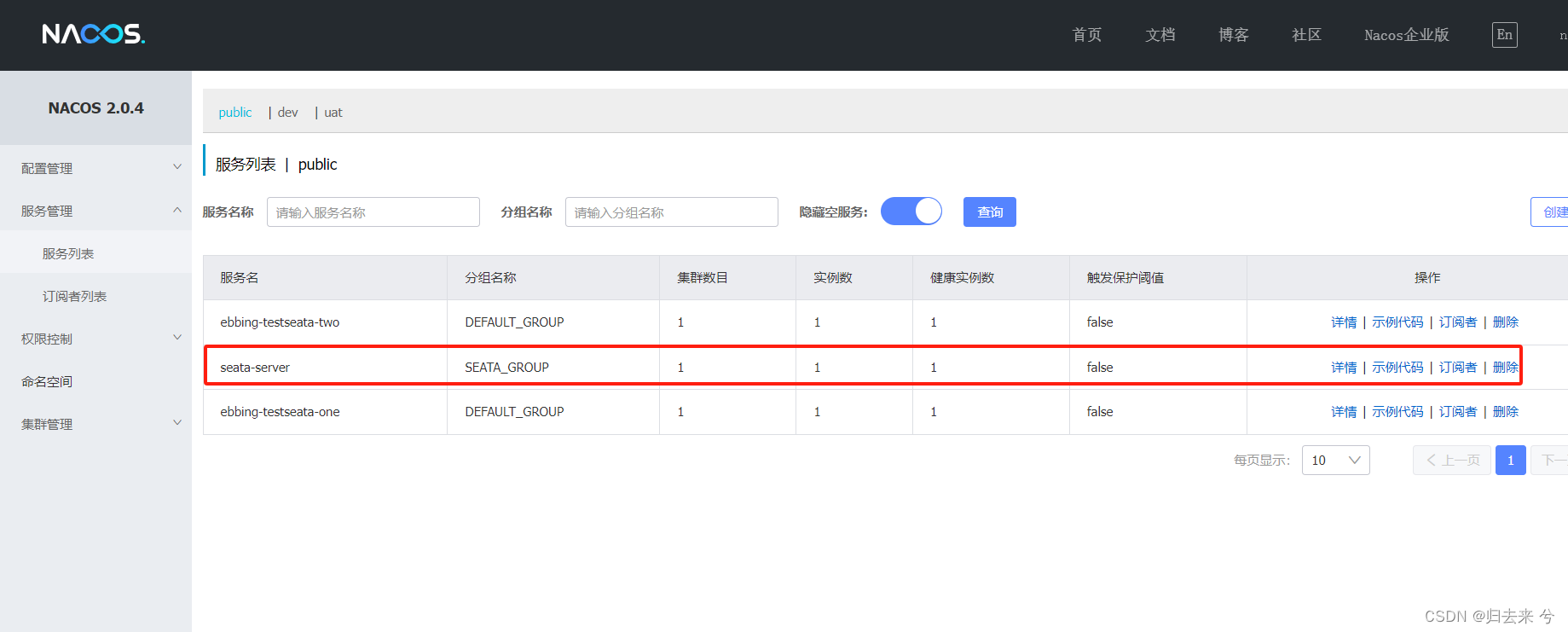Click the 创建 service button
The image size is (1568, 632).
1550,212
